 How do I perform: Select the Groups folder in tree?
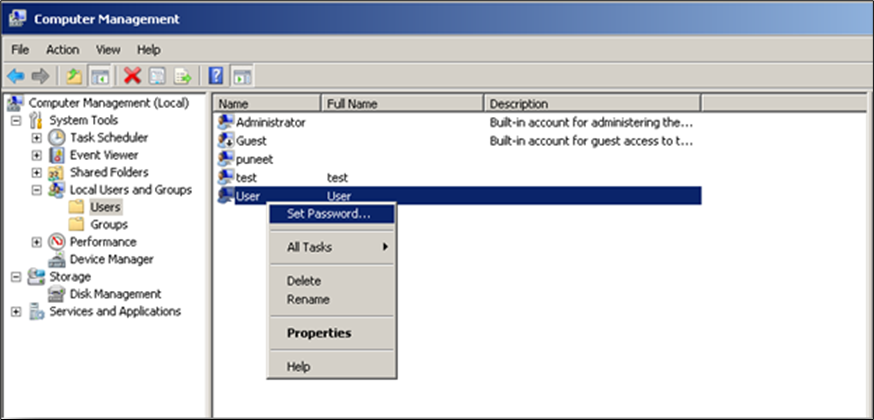point(108,224)
